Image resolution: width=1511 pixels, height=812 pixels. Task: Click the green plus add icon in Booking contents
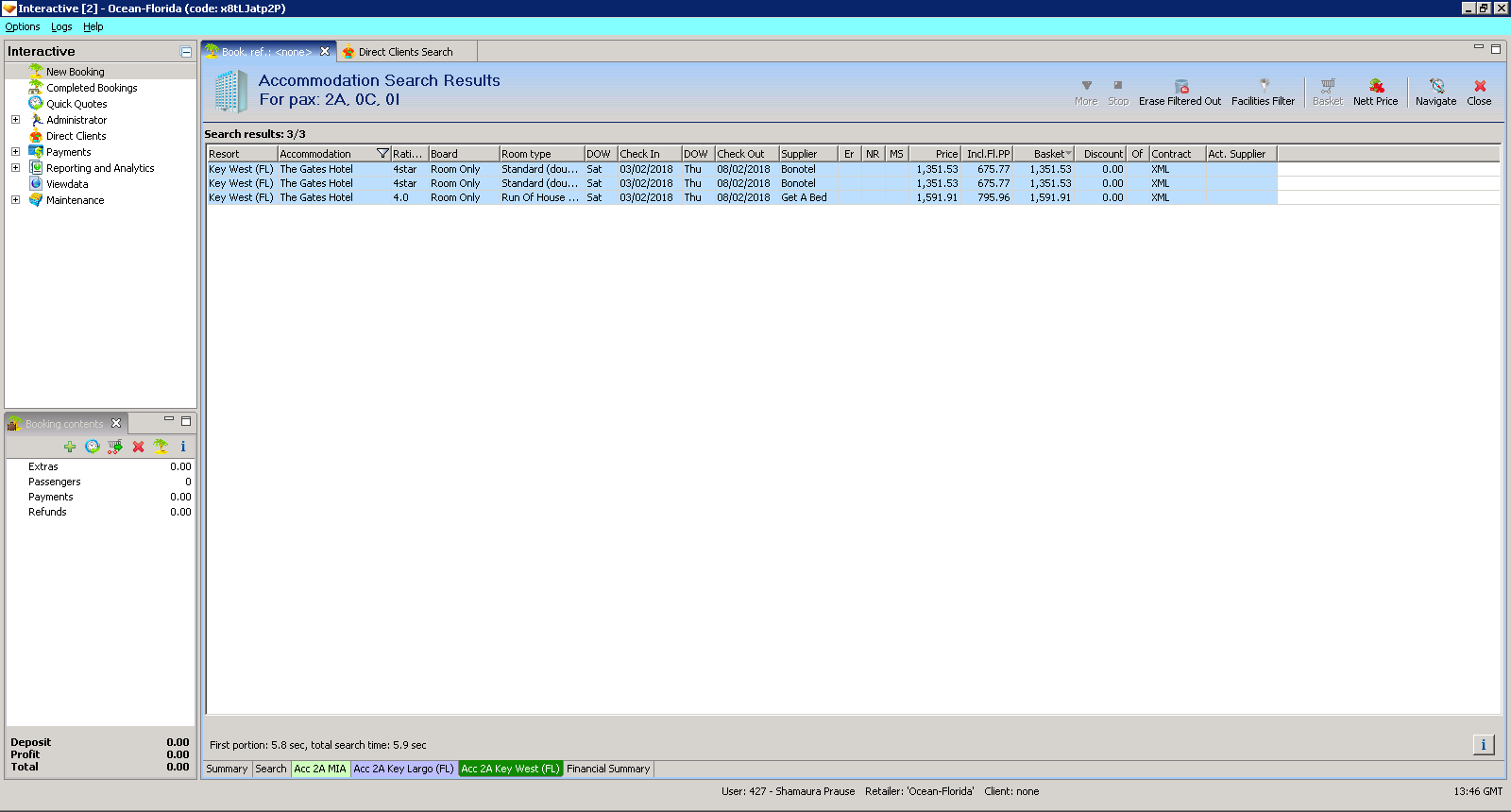[x=70, y=447]
